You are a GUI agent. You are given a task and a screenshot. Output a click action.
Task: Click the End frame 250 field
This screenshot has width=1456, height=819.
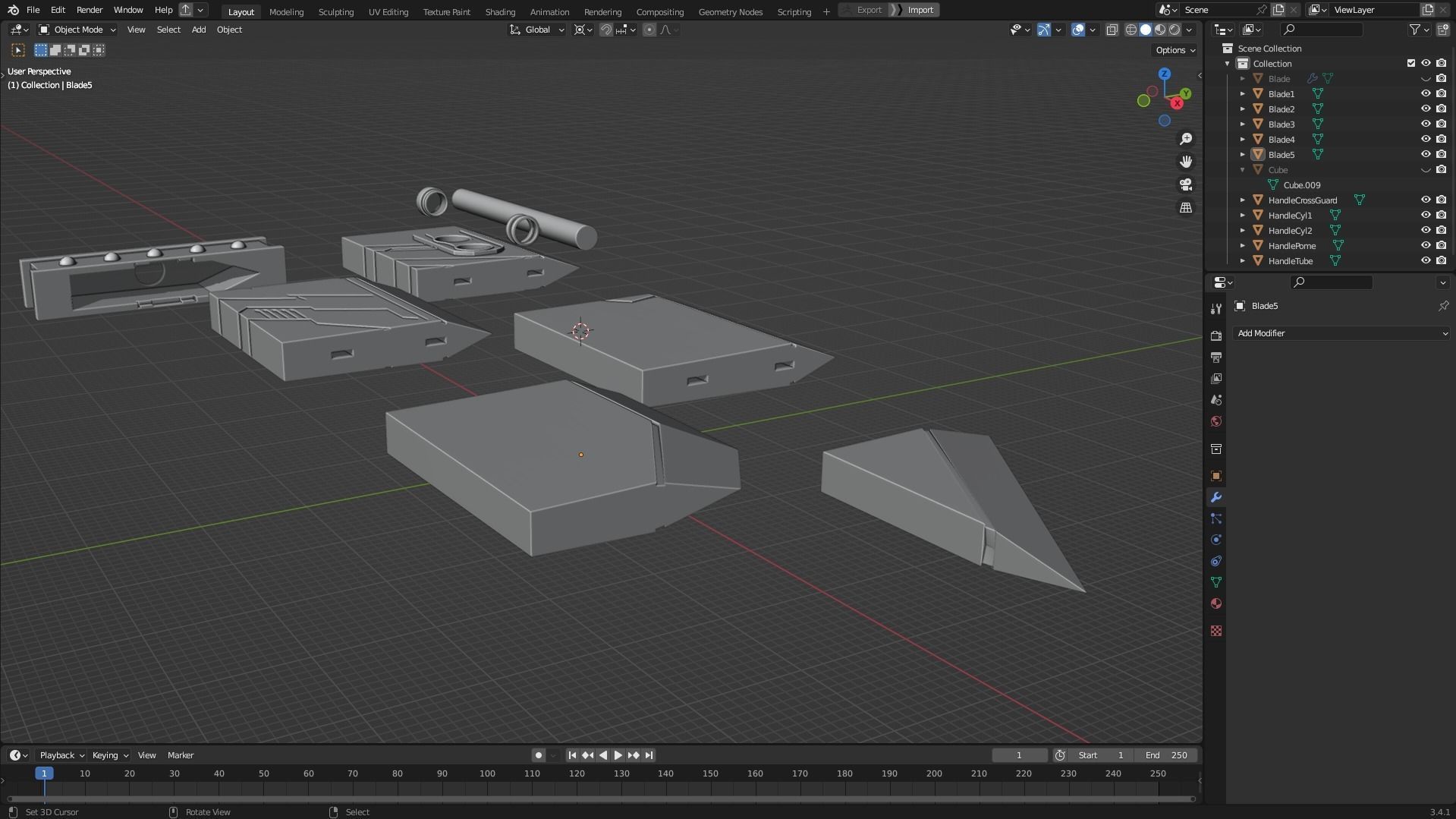(x=1166, y=755)
